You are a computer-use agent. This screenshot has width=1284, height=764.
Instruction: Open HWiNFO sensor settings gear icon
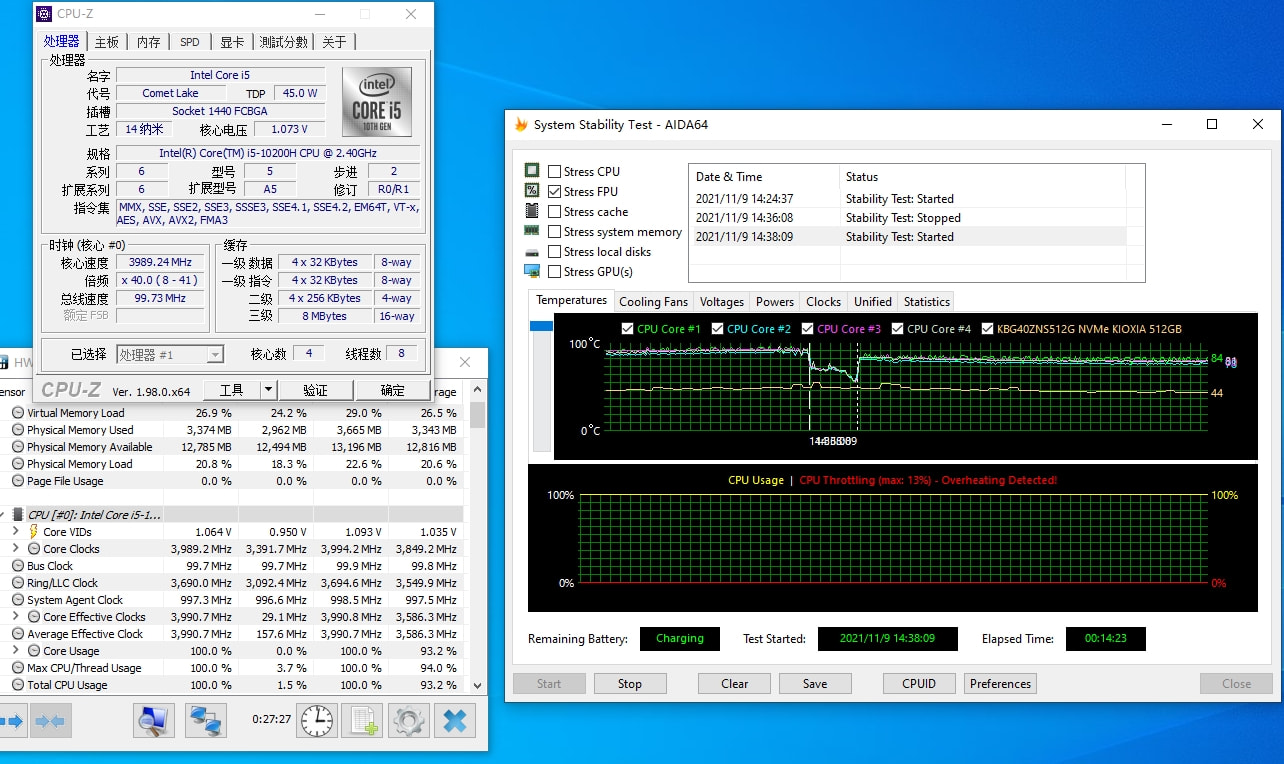408,720
